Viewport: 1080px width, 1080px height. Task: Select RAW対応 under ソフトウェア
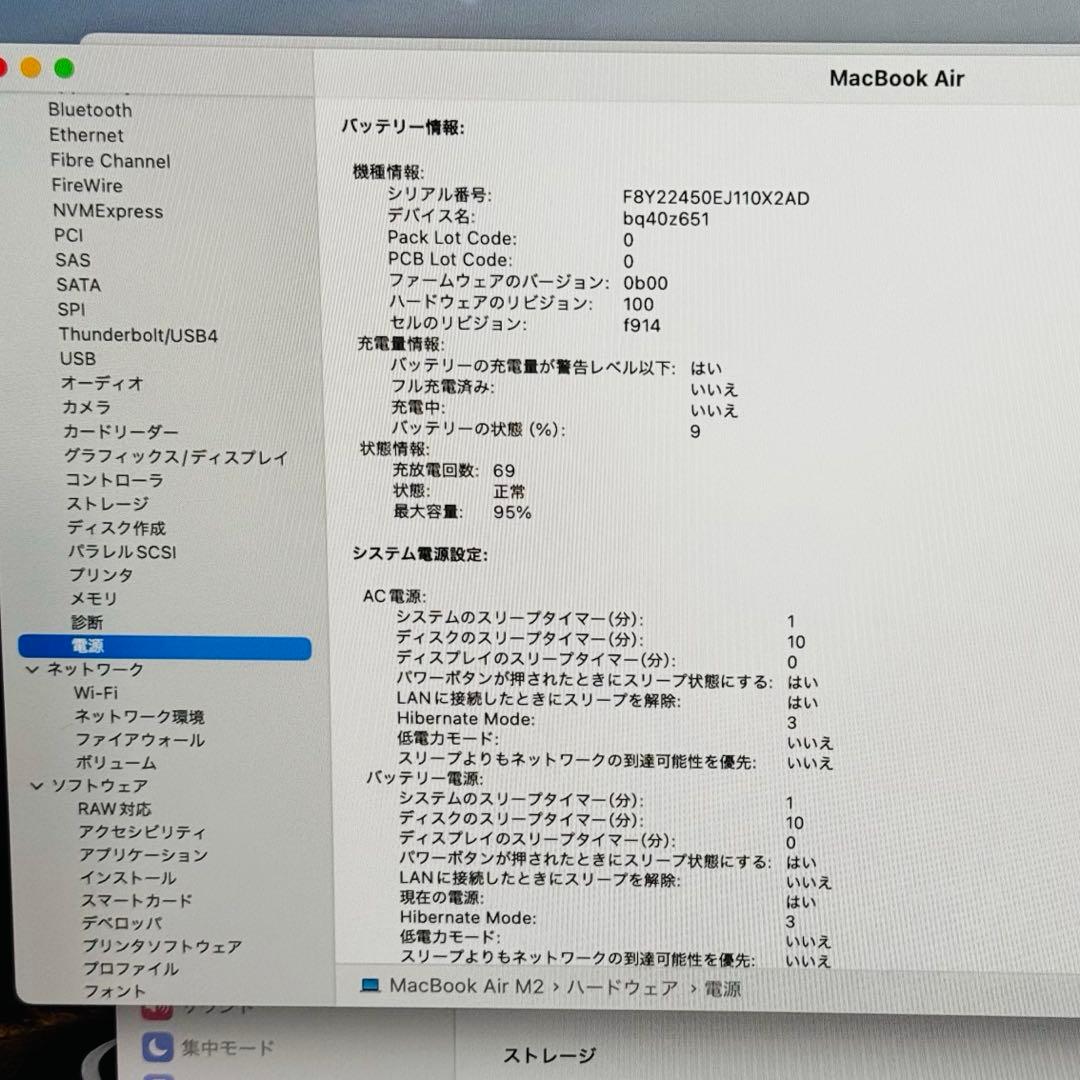pos(114,809)
